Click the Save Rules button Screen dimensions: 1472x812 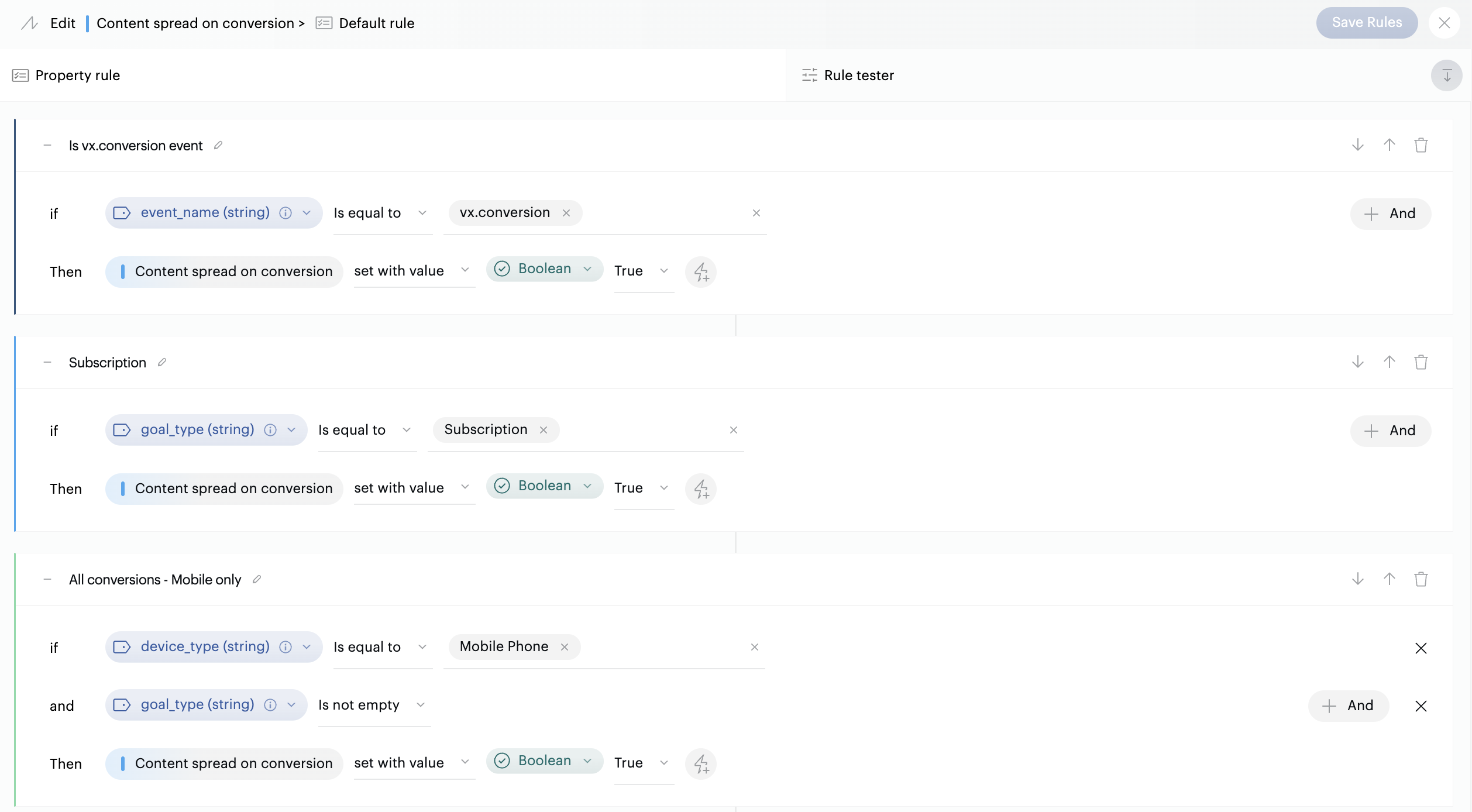1367,23
